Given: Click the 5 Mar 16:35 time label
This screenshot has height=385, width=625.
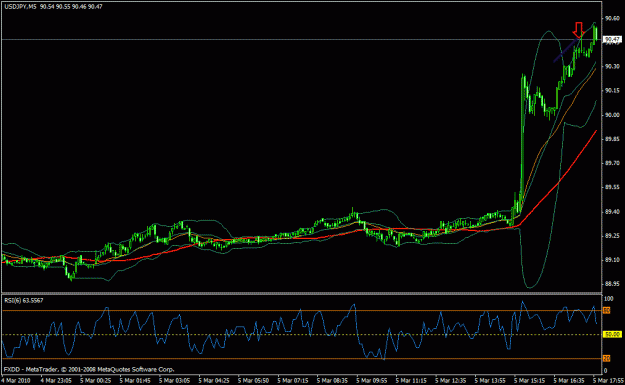Looking at the screenshot, I should 569,381.
